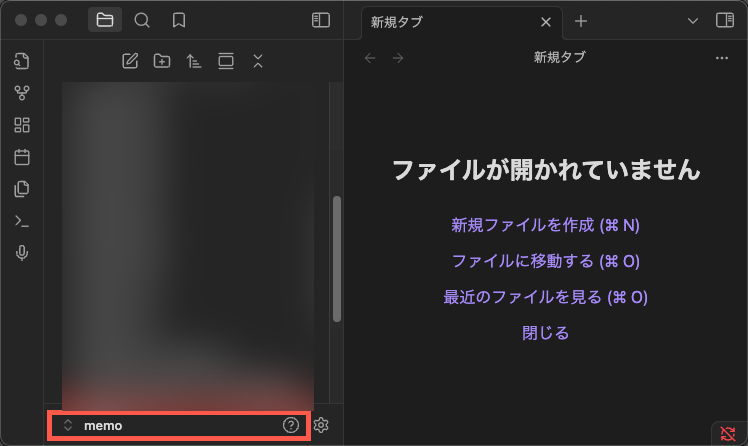Open the canvas grid icon in ribbon
748x446 pixels.
pos(21,125)
